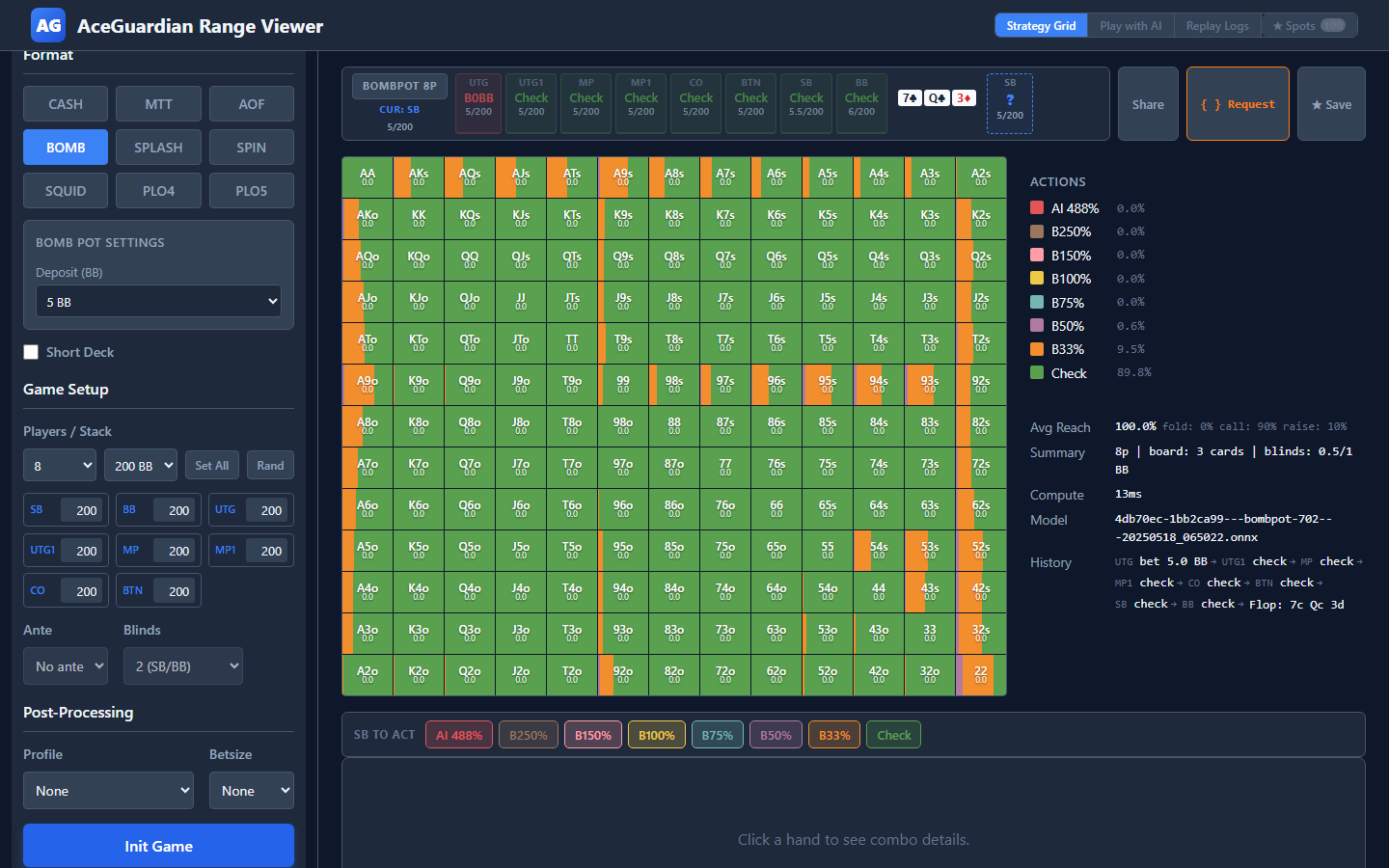Select the Q♠ board card icon
1389x868 pixels.
[936, 97]
